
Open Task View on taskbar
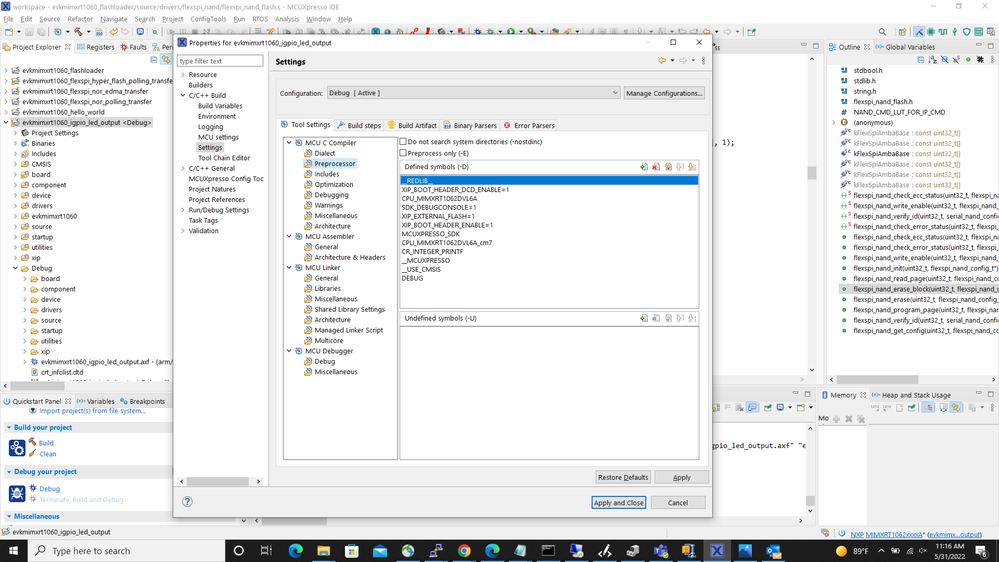pos(266,551)
